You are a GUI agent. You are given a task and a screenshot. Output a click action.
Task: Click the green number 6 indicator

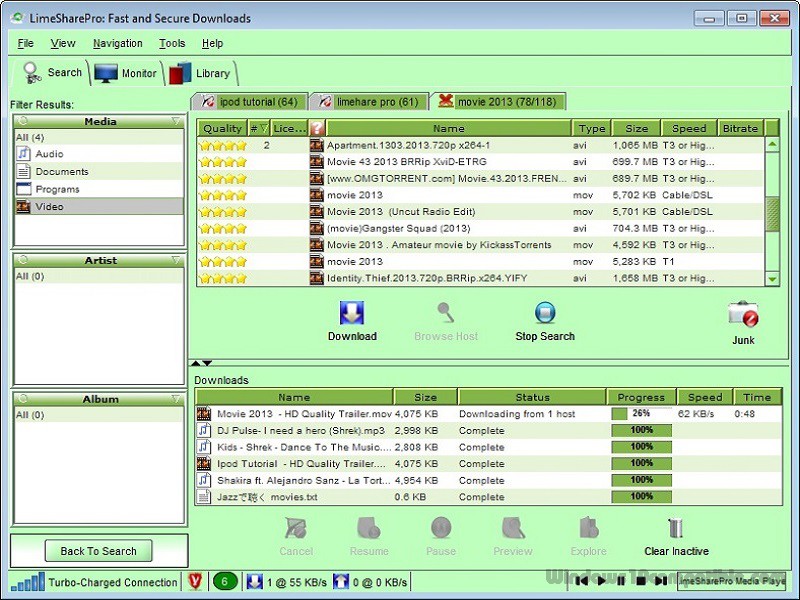click(224, 582)
